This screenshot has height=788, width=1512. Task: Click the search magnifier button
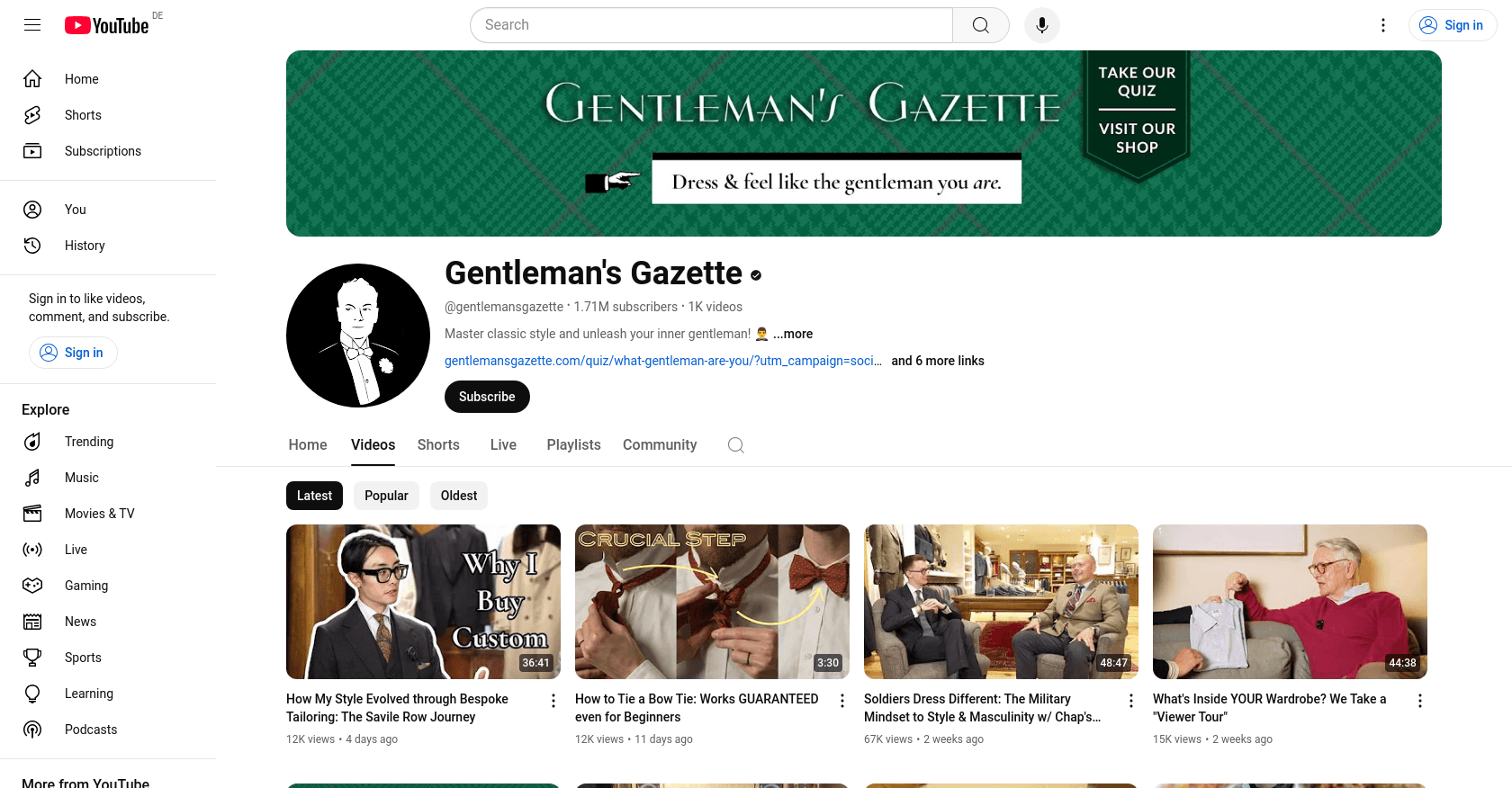coord(981,25)
